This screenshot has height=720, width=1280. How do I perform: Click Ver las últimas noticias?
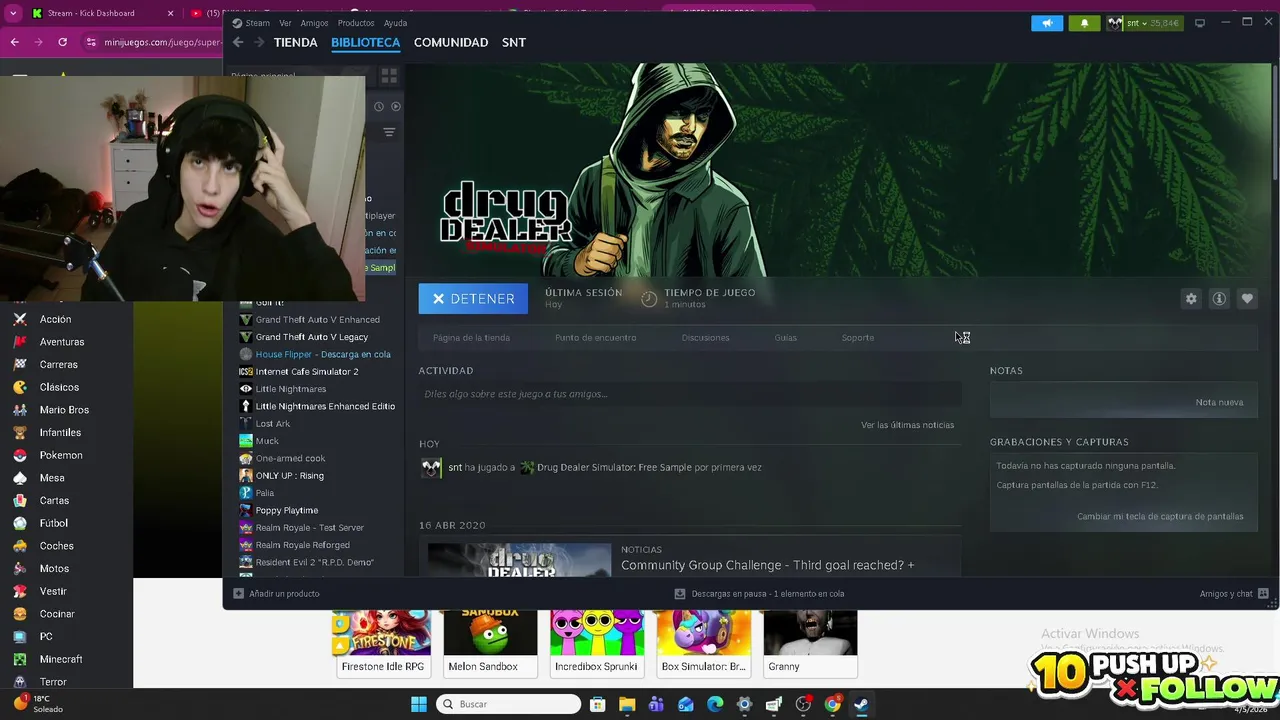coord(907,425)
